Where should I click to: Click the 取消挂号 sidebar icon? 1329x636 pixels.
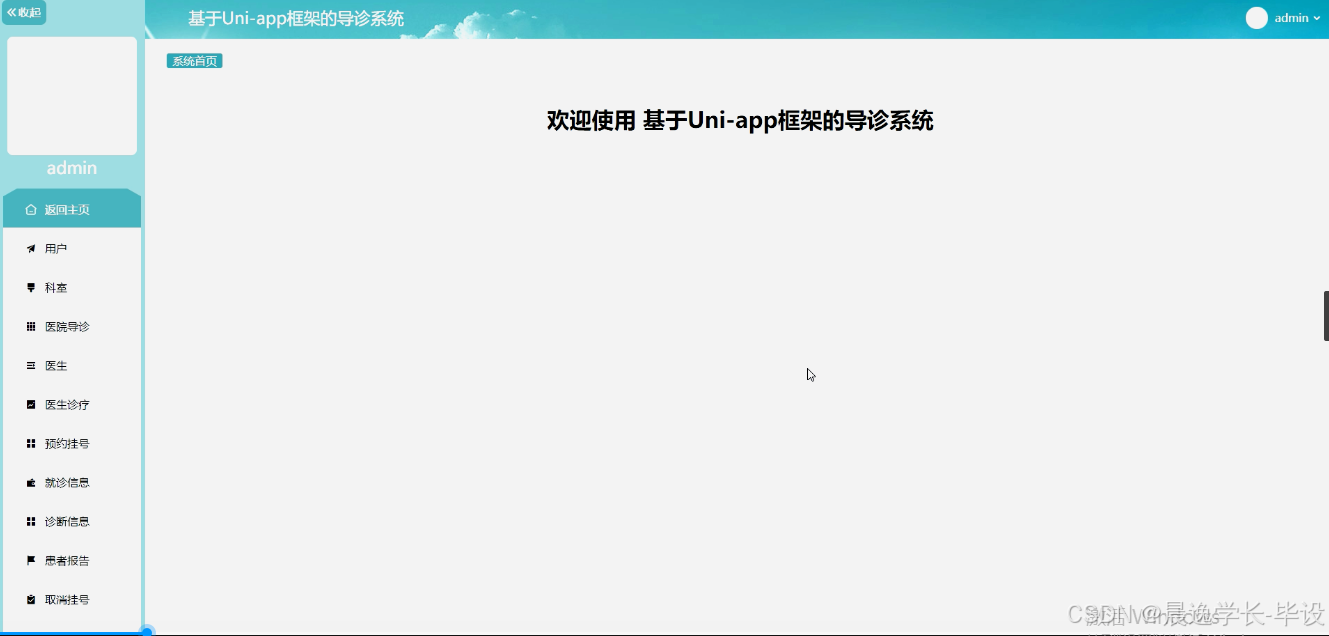coord(30,599)
